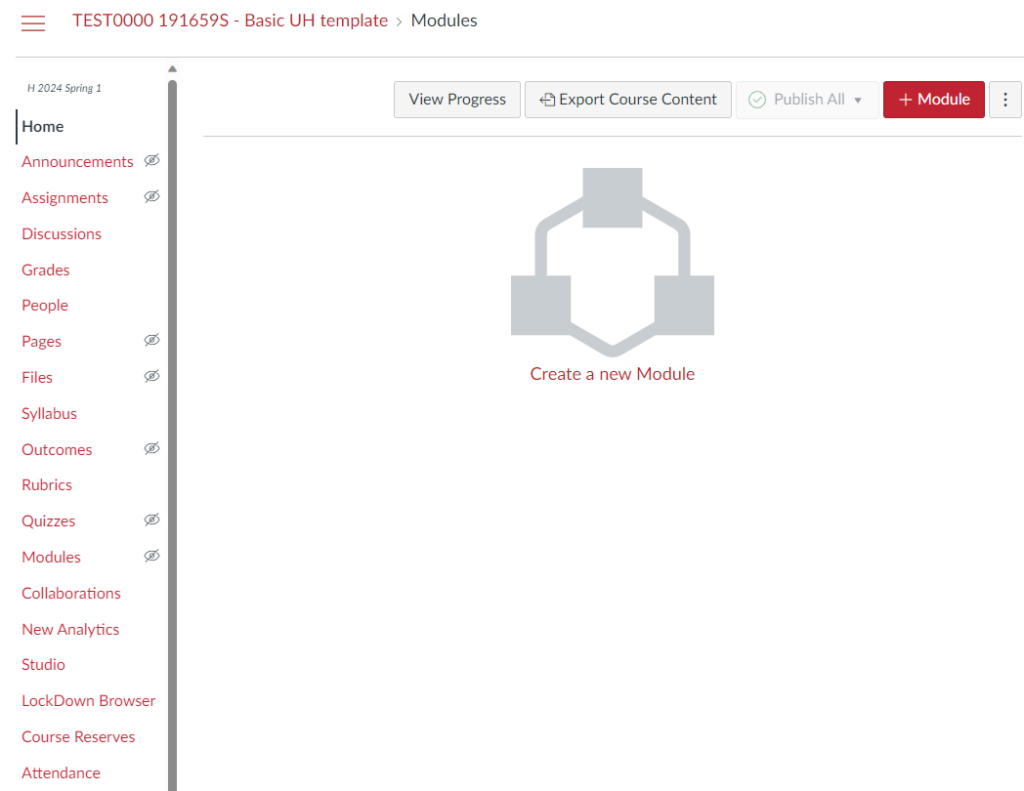Open Course Reserves from the sidebar
1024x791 pixels.
pos(78,736)
